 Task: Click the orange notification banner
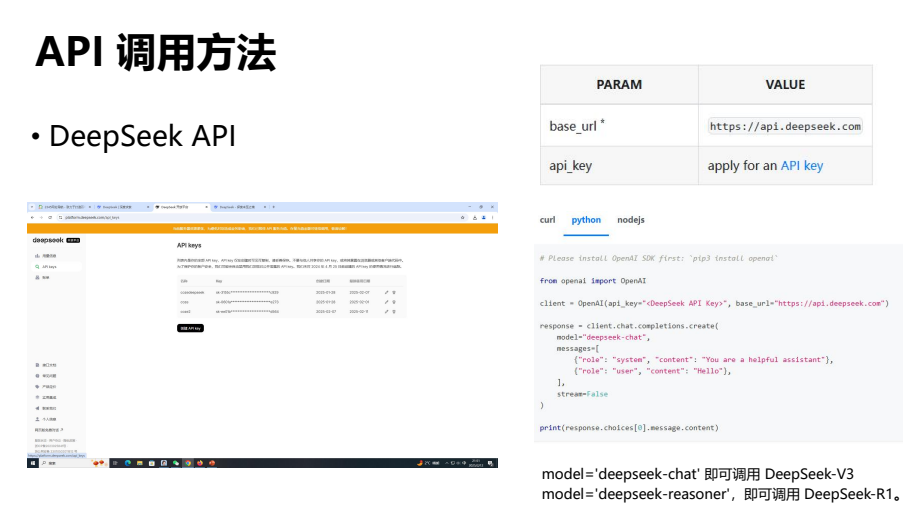(262, 228)
